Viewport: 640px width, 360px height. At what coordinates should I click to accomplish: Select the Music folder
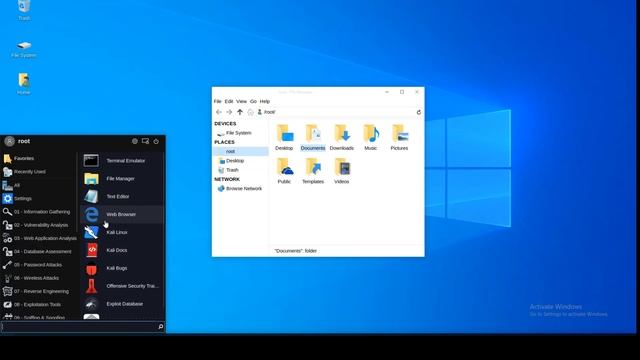pos(371,138)
